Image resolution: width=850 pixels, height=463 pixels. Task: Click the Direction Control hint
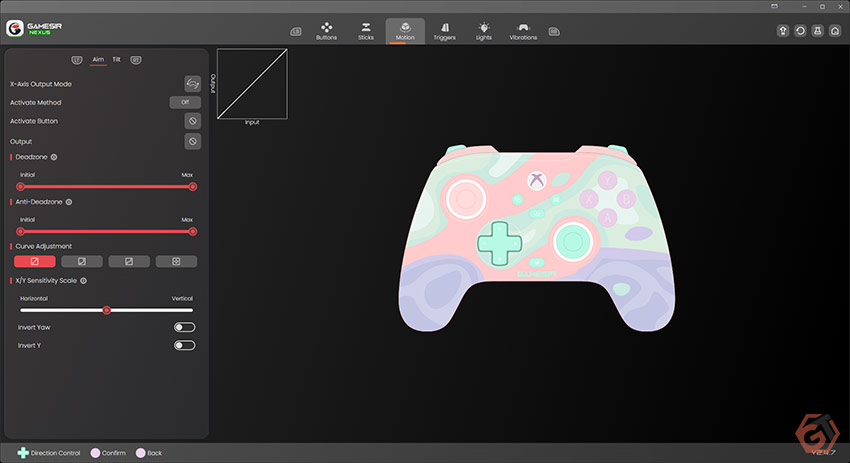(49, 453)
